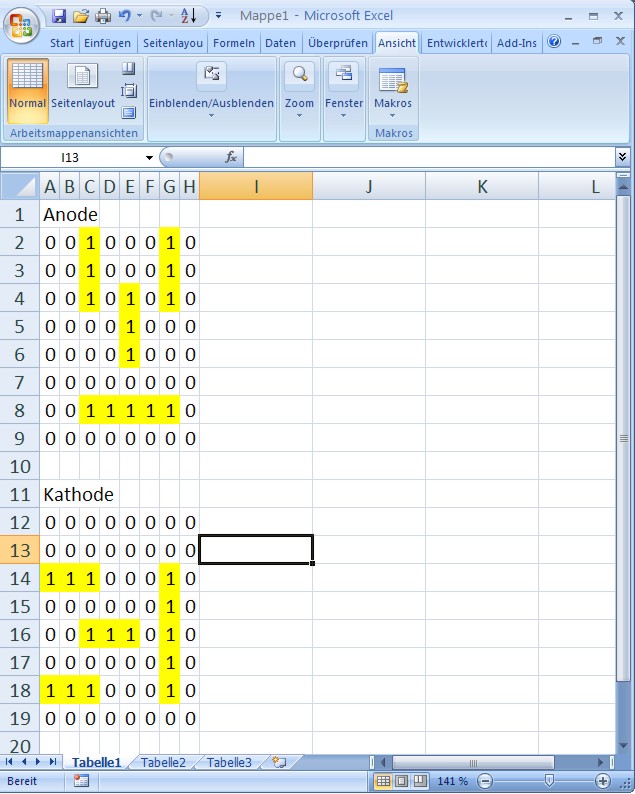The height and width of the screenshot is (794, 635).
Task: Click the insert function fx icon
Action: [230, 157]
